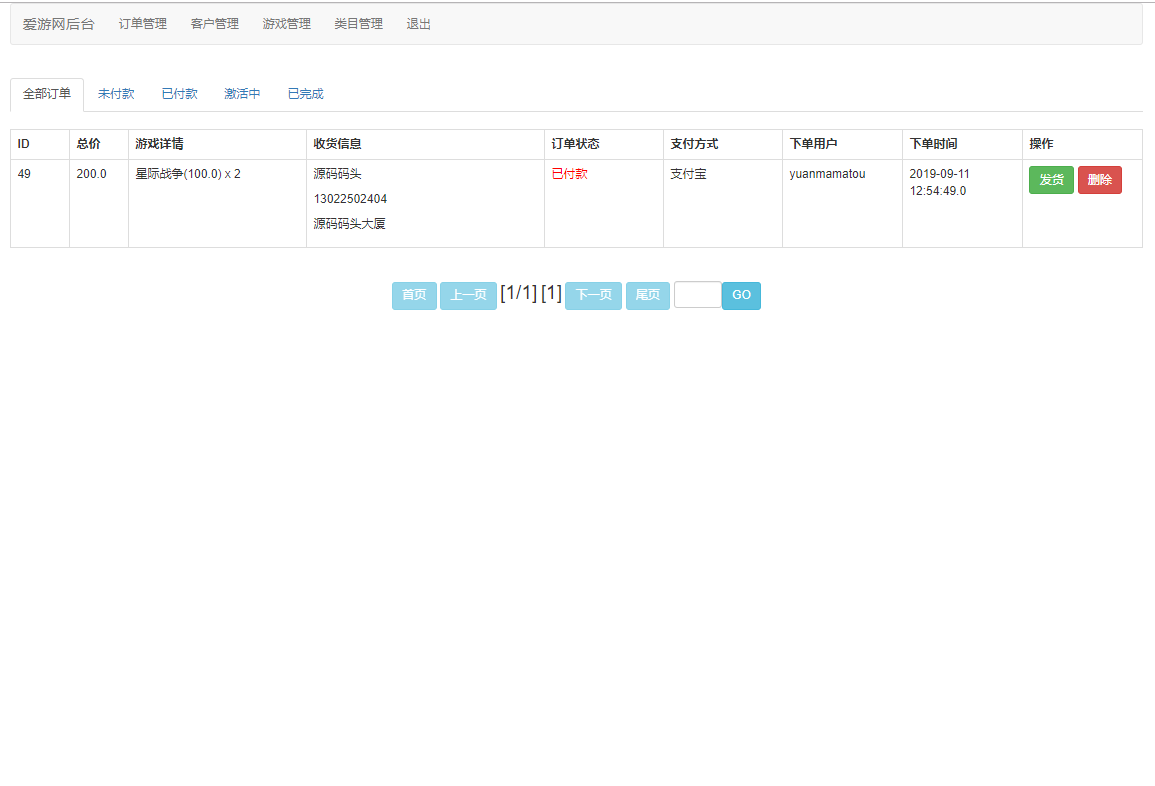Viewport: 1155px width, 786px height.
Task: Click the red 删除 button to delete order
Action: (1100, 179)
